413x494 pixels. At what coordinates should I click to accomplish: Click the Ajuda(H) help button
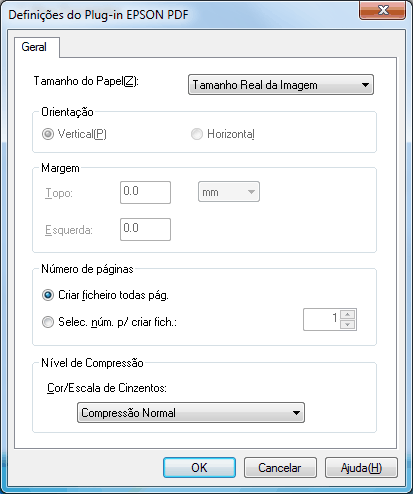pyautogui.click(x=361, y=468)
